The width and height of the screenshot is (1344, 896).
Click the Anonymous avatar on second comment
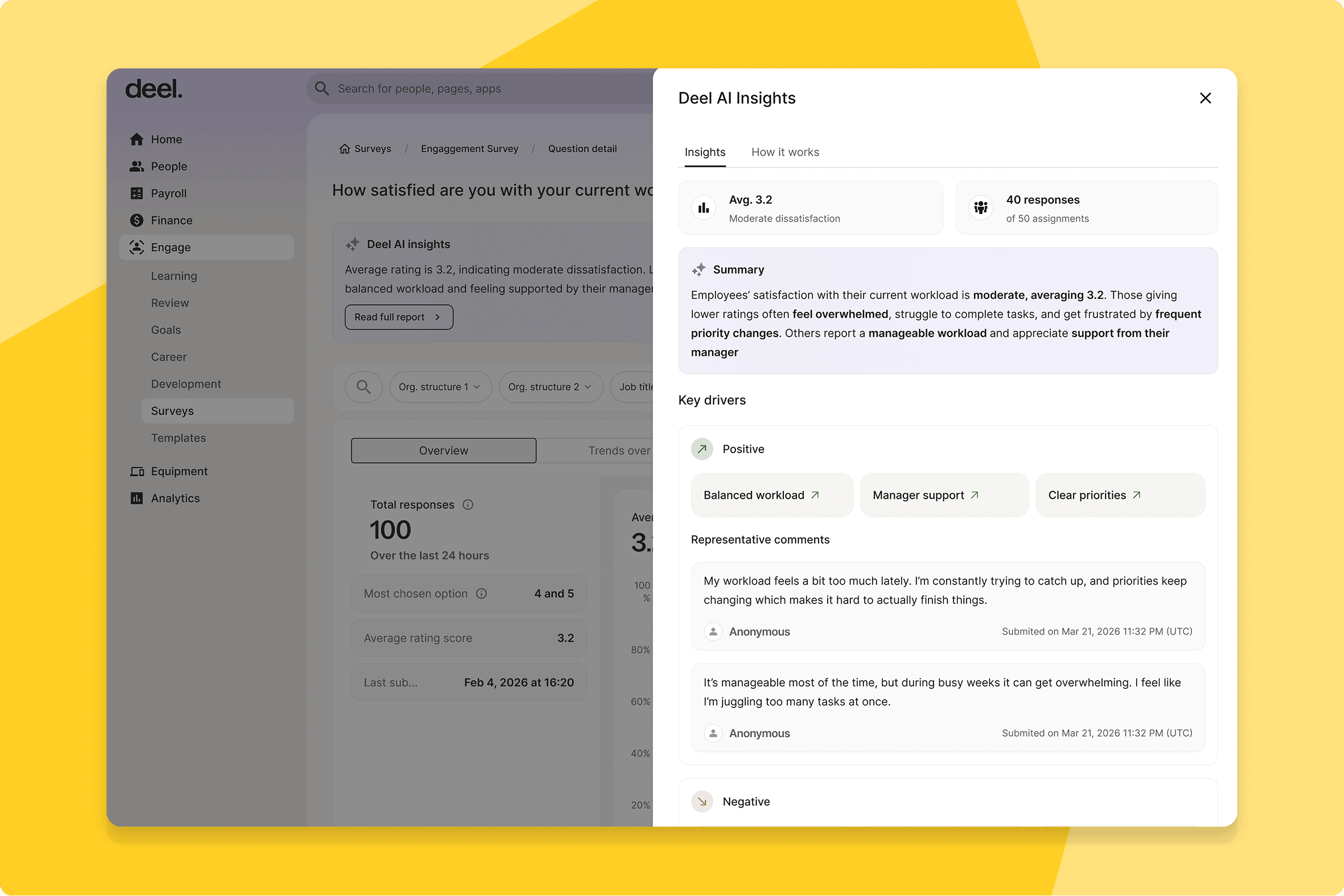(x=713, y=734)
